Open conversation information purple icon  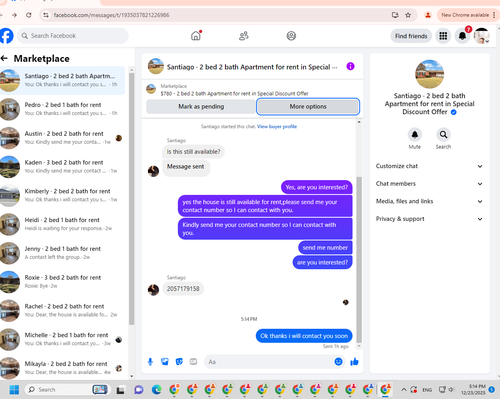tap(350, 66)
